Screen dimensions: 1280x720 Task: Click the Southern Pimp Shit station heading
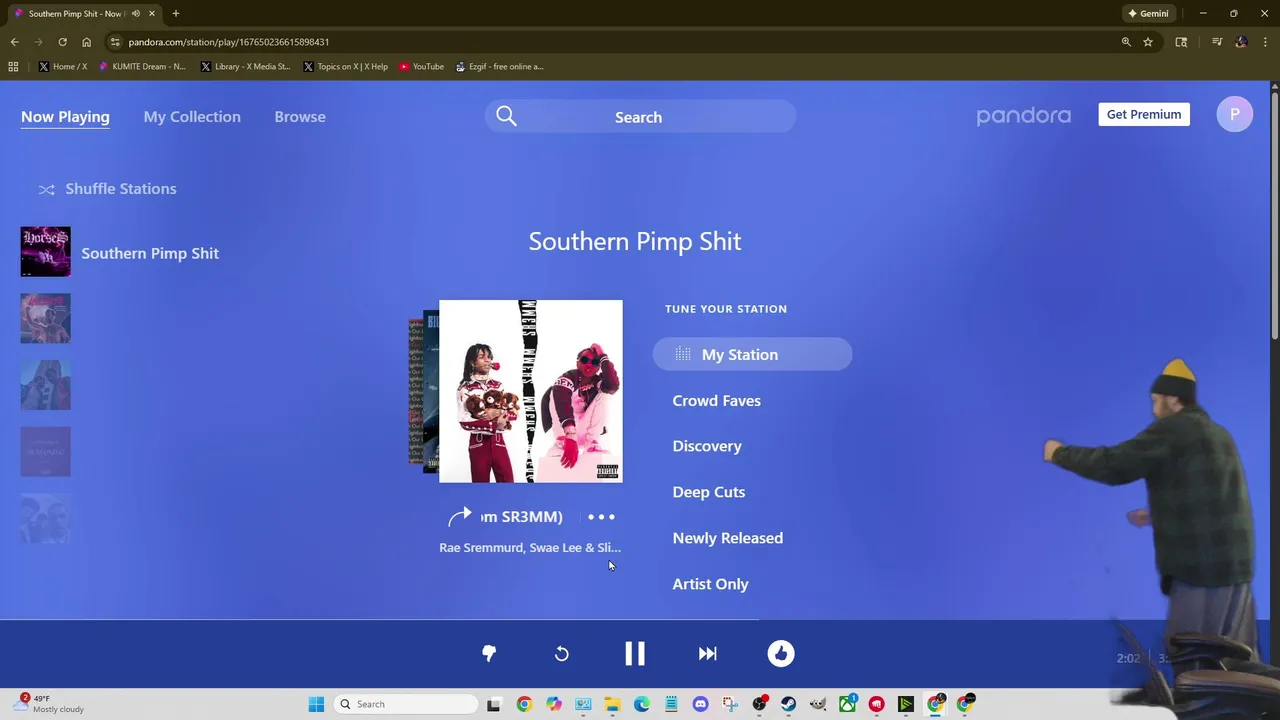coord(635,241)
